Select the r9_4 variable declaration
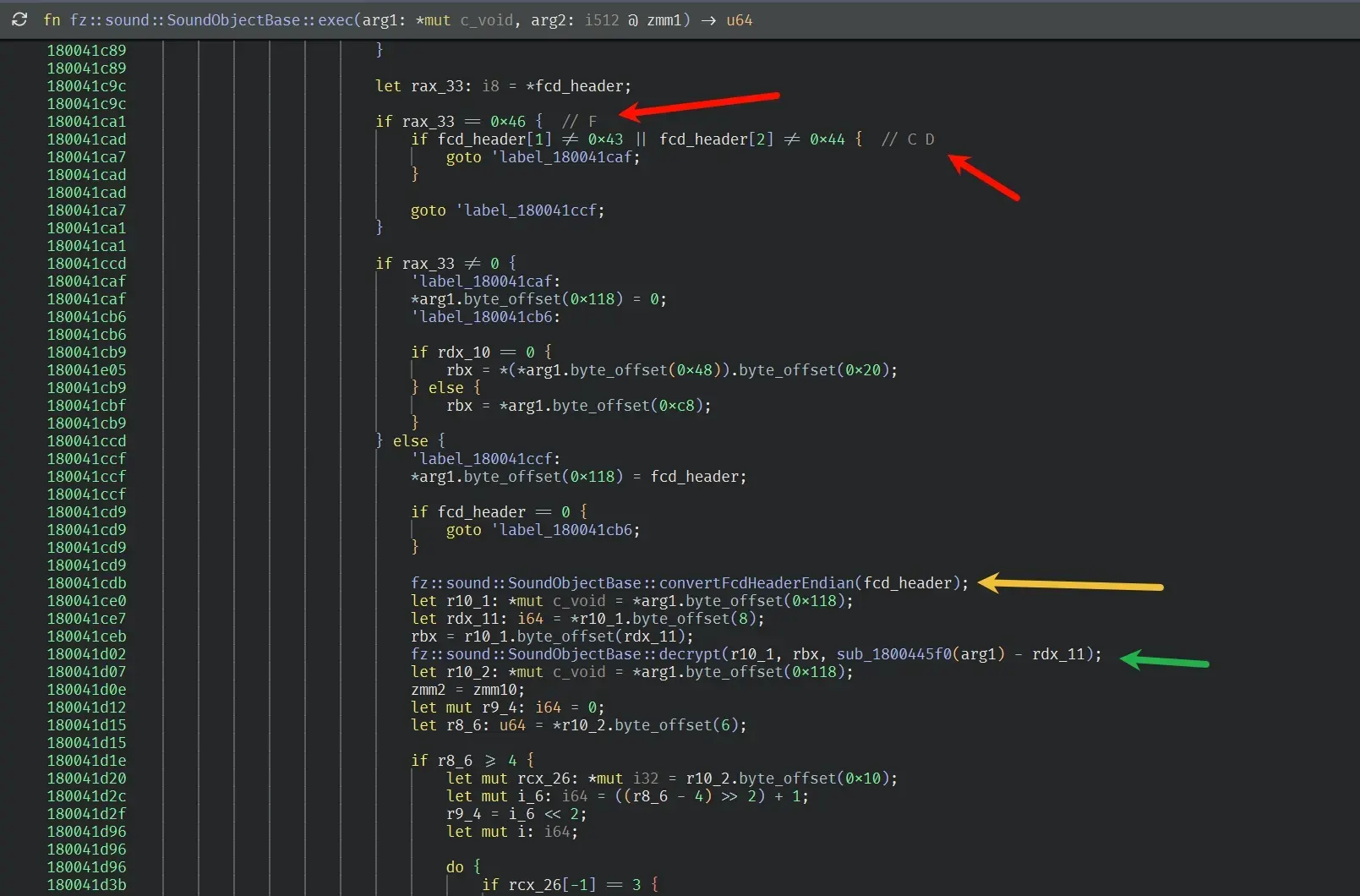This screenshot has height=896, width=1360. (504, 708)
